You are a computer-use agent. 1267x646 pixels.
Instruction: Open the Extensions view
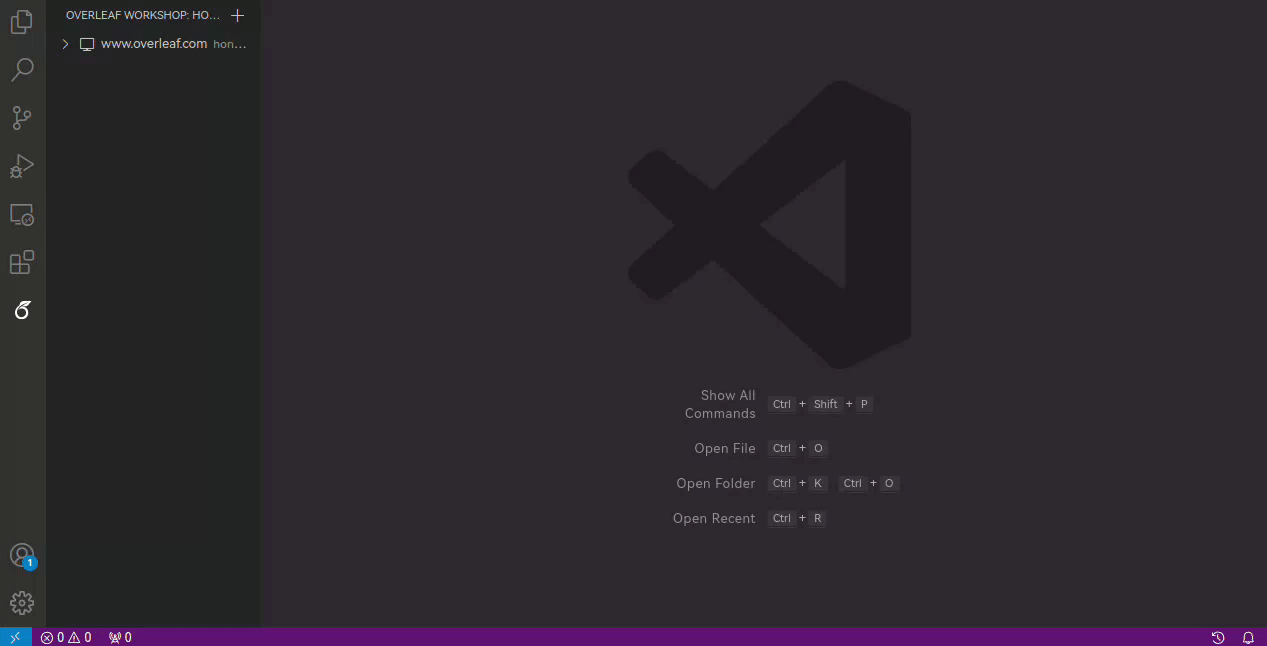point(22,262)
